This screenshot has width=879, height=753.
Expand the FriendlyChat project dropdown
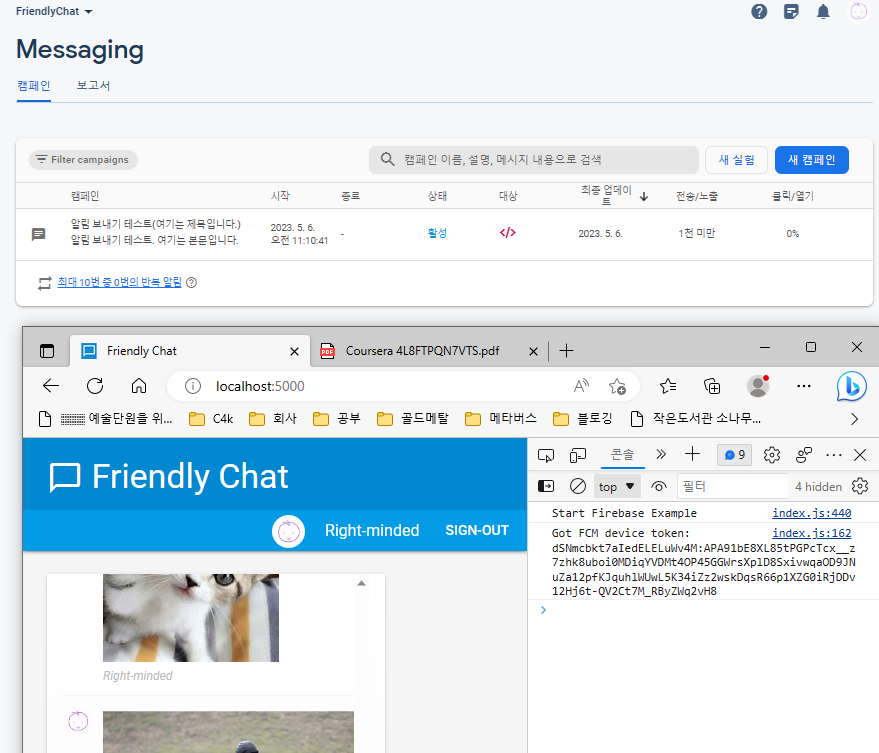coord(54,11)
